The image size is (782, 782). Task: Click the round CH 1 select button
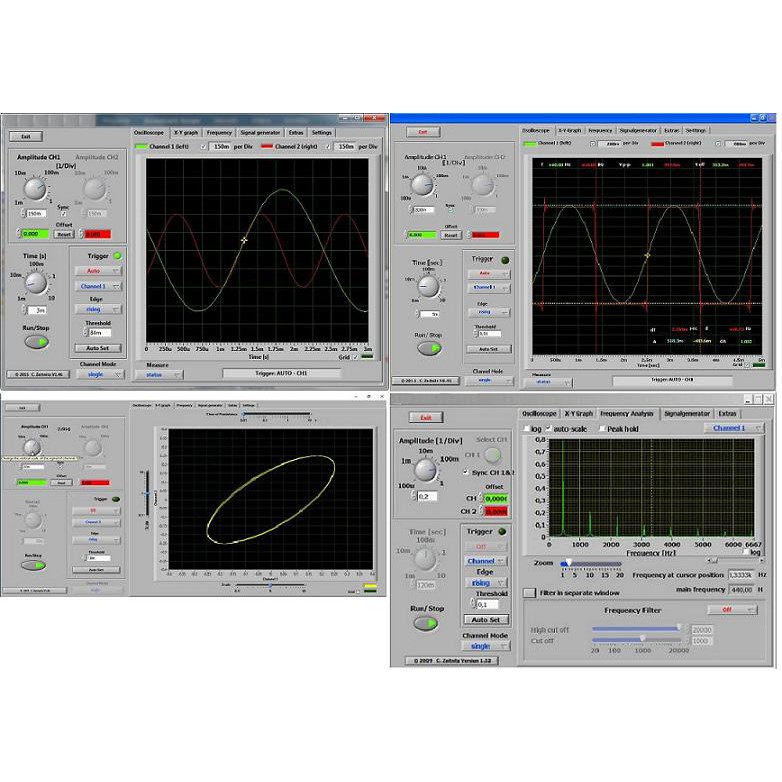coord(495,454)
